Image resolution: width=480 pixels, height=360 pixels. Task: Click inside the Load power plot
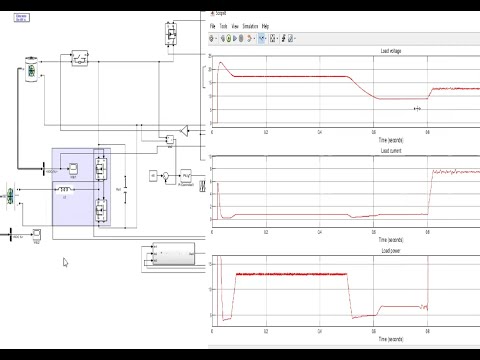(x=346, y=291)
